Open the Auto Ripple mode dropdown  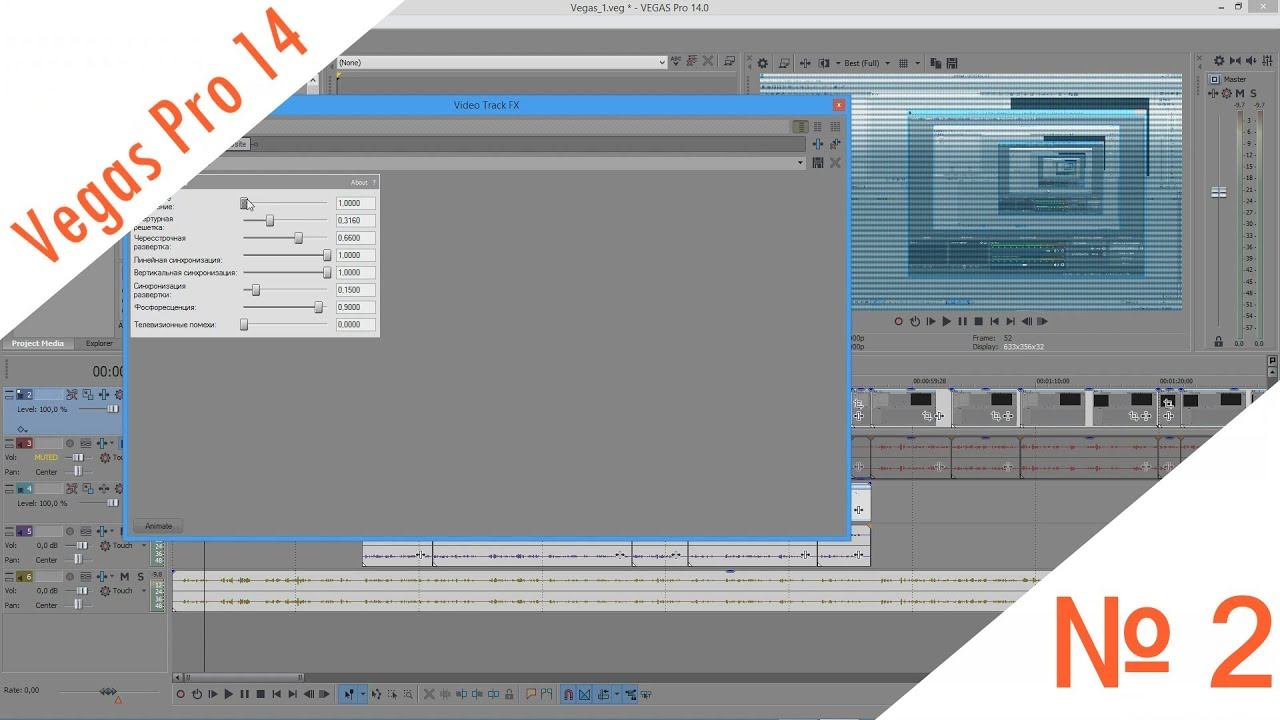click(617, 694)
